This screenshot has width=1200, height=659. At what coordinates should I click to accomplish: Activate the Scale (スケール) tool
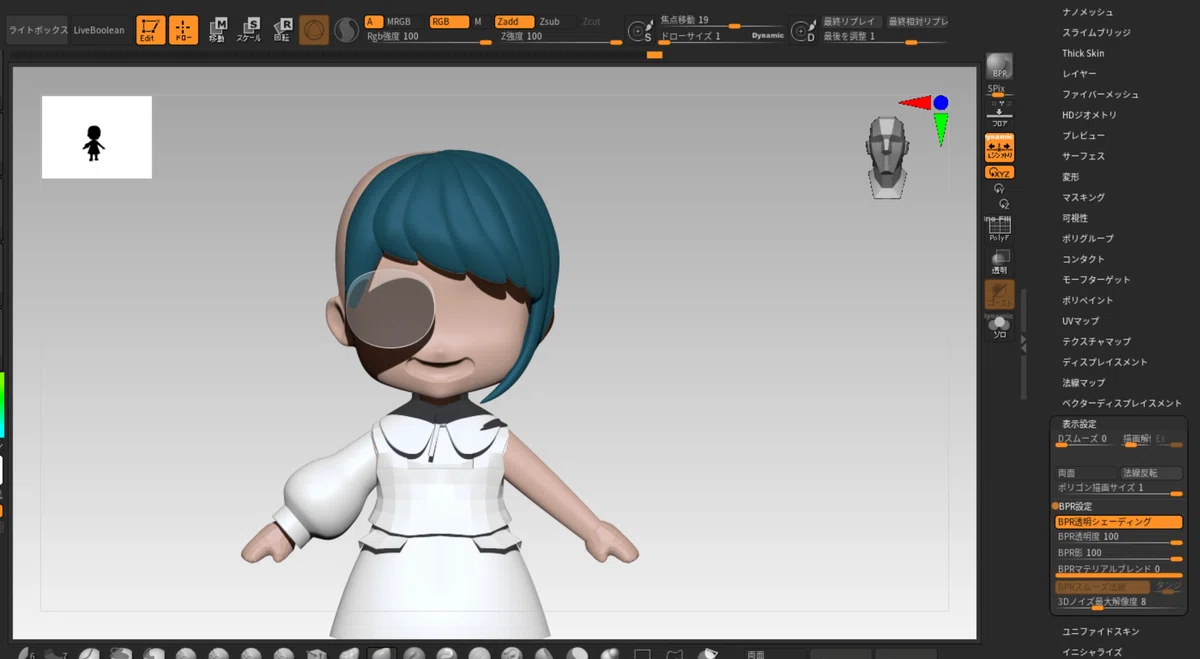pos(250,30)
